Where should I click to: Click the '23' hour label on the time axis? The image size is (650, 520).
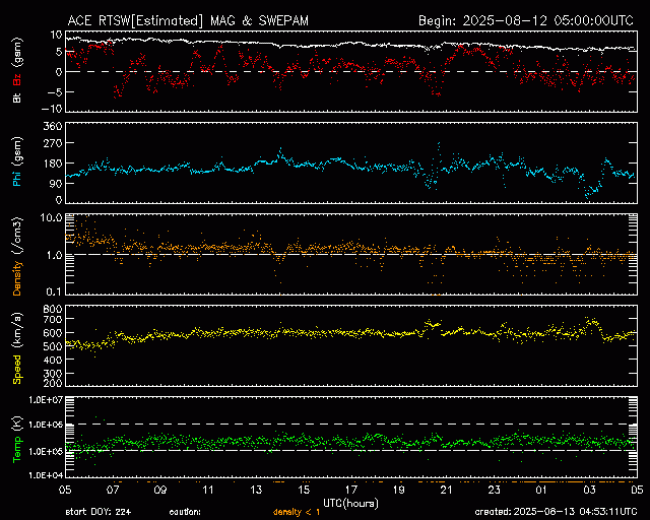tap(494, 490)
